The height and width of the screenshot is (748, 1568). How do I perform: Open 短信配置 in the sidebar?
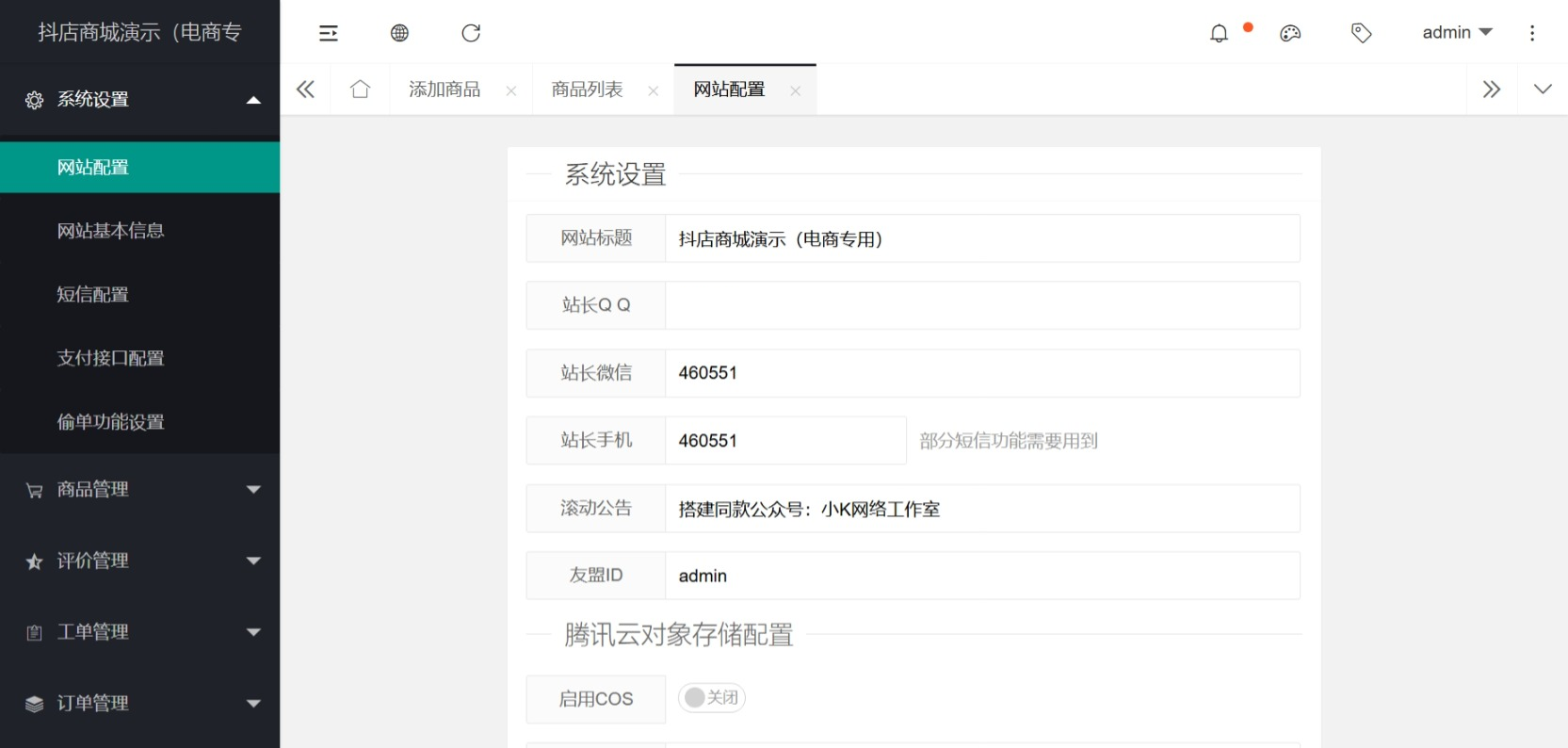(x=93, y=295)
